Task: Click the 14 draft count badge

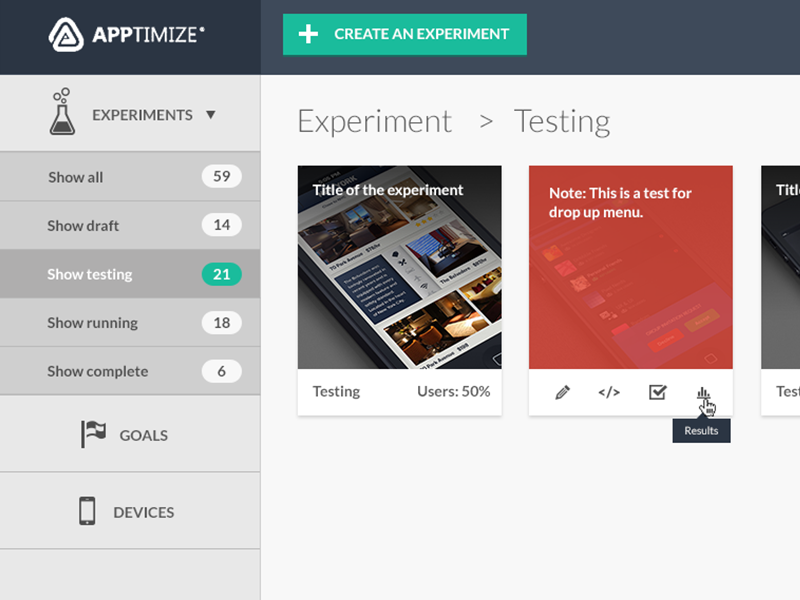Action: tap(221, 225)
